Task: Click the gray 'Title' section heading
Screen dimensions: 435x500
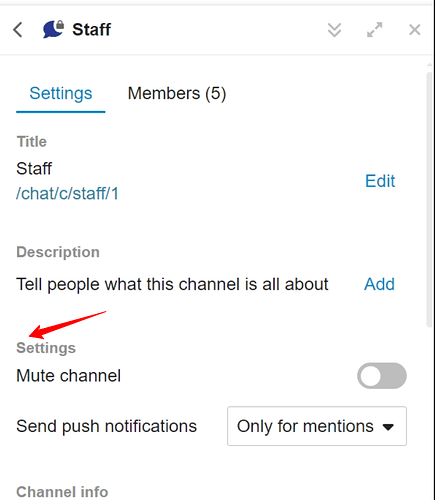Action: tap(32, 142)
